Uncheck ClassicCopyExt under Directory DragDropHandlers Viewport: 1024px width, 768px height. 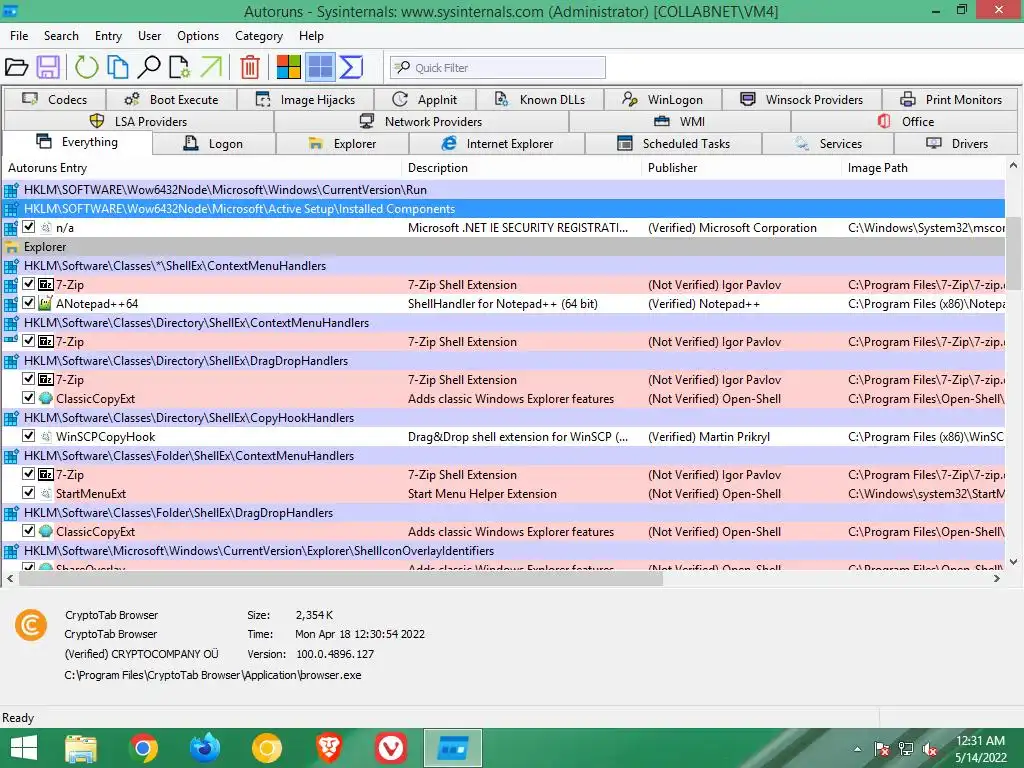point(28,397)
